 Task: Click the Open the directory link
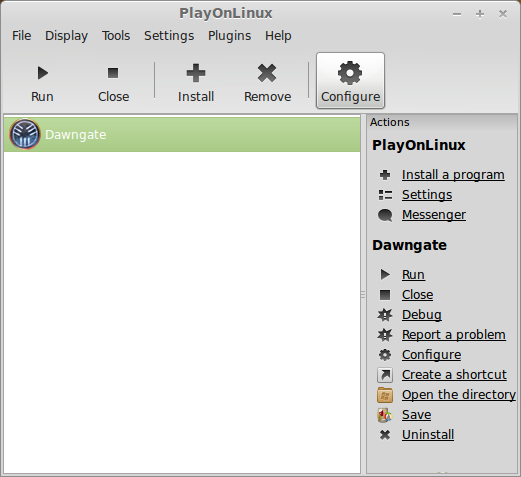[x=459, y=395]
